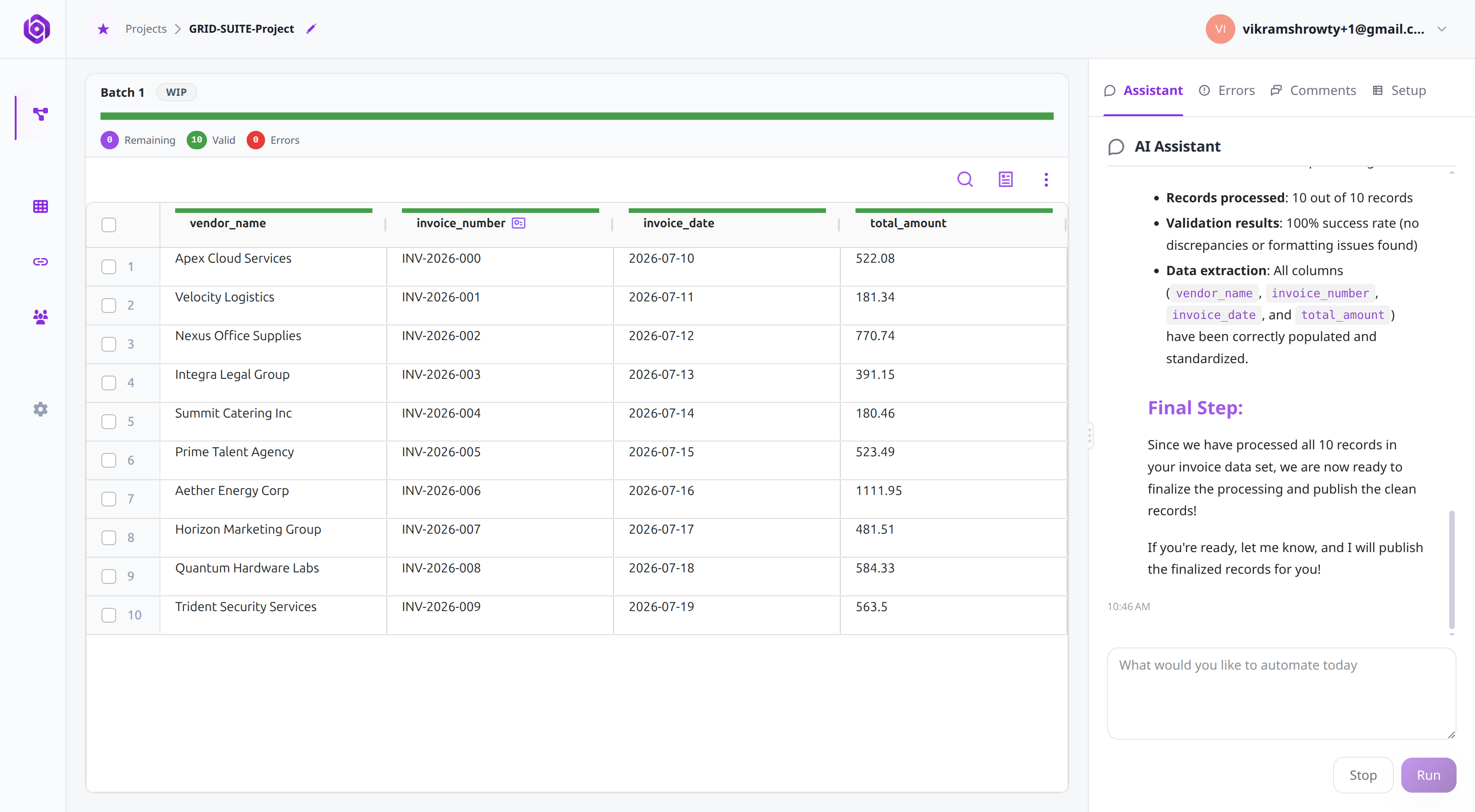1475x812 pixels.
Task: Click the key icon beside invoice_number
Action: pos(518,223)
